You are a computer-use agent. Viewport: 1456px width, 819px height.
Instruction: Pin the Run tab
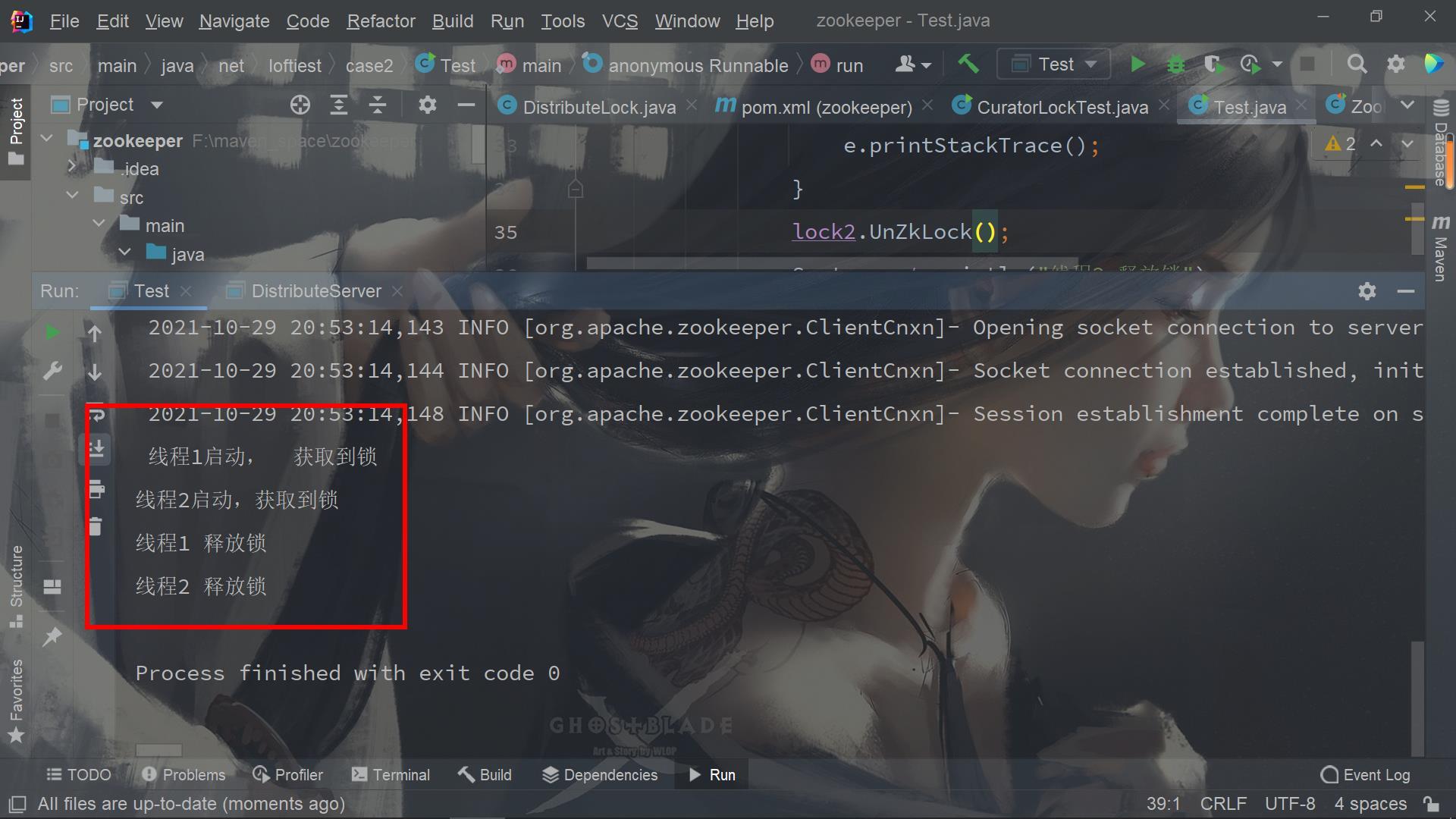[52, 637]
